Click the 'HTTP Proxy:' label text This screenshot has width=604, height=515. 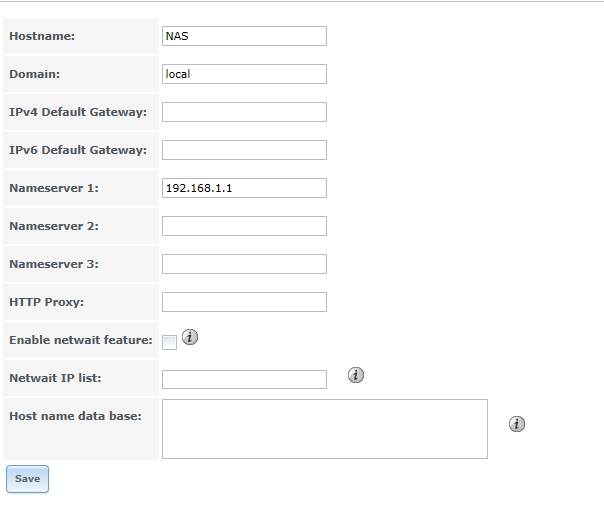tap(46, 302)
